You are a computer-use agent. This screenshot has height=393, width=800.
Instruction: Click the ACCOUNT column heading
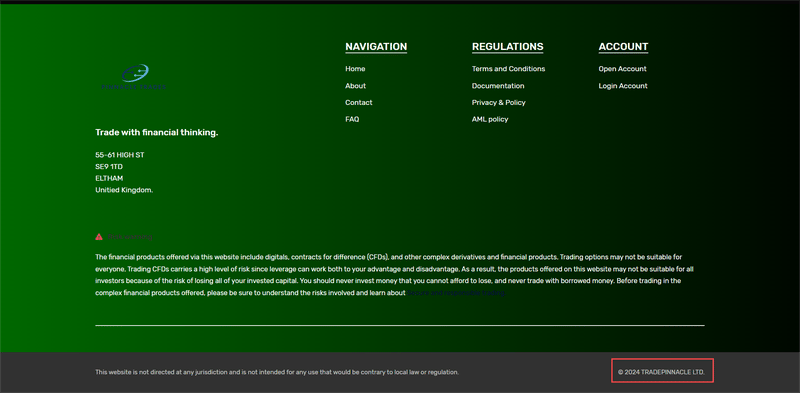(623, 47)
